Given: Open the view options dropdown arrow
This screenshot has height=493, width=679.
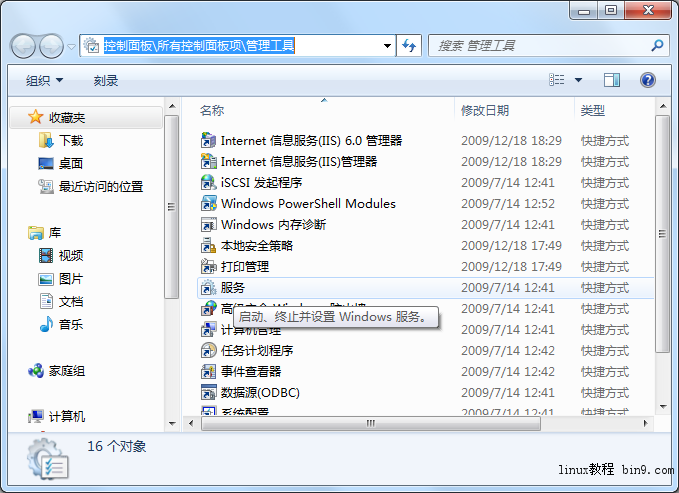Looking at the screenshot, I should point(578,80).
